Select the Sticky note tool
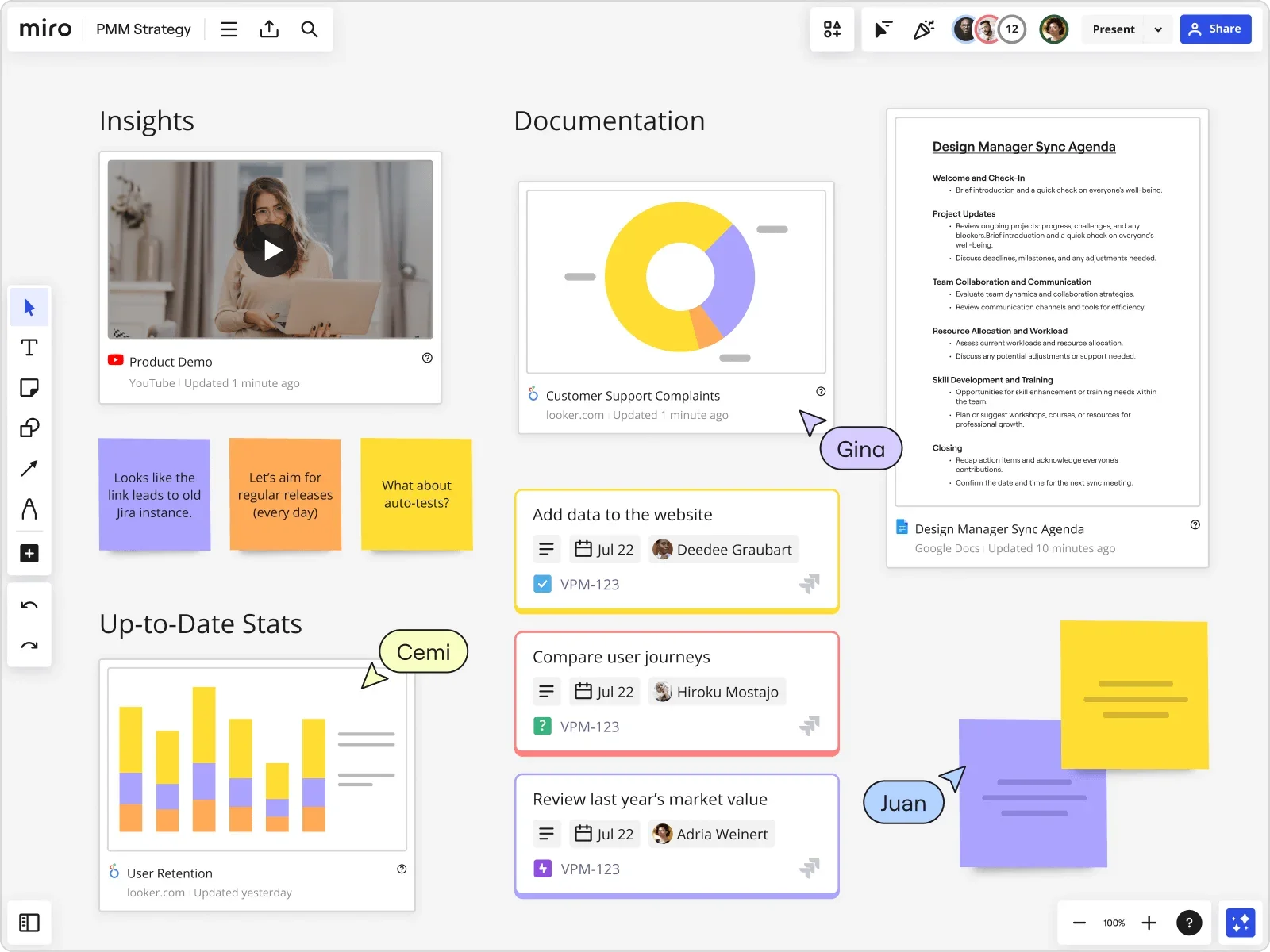This screenshot has height=952, width=1270. 29,388
